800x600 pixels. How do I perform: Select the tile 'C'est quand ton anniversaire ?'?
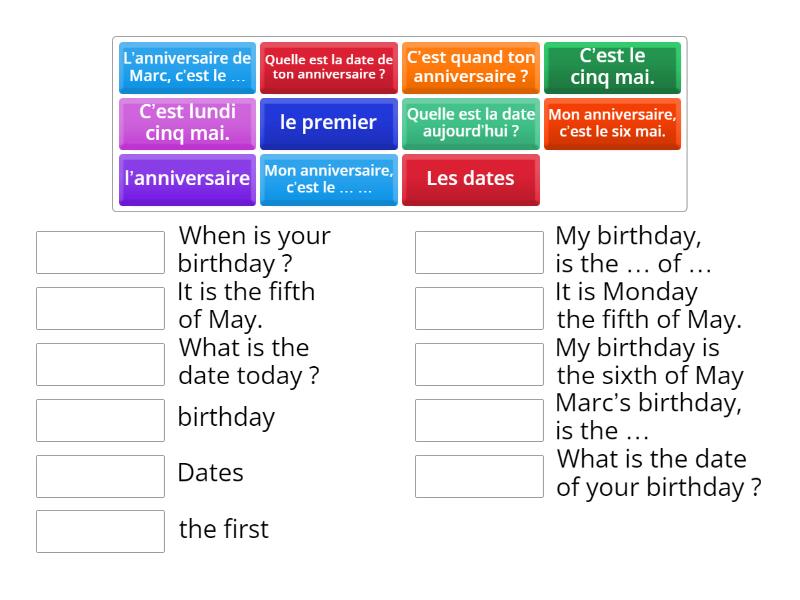pyautogui.click(x=471, y=68)
